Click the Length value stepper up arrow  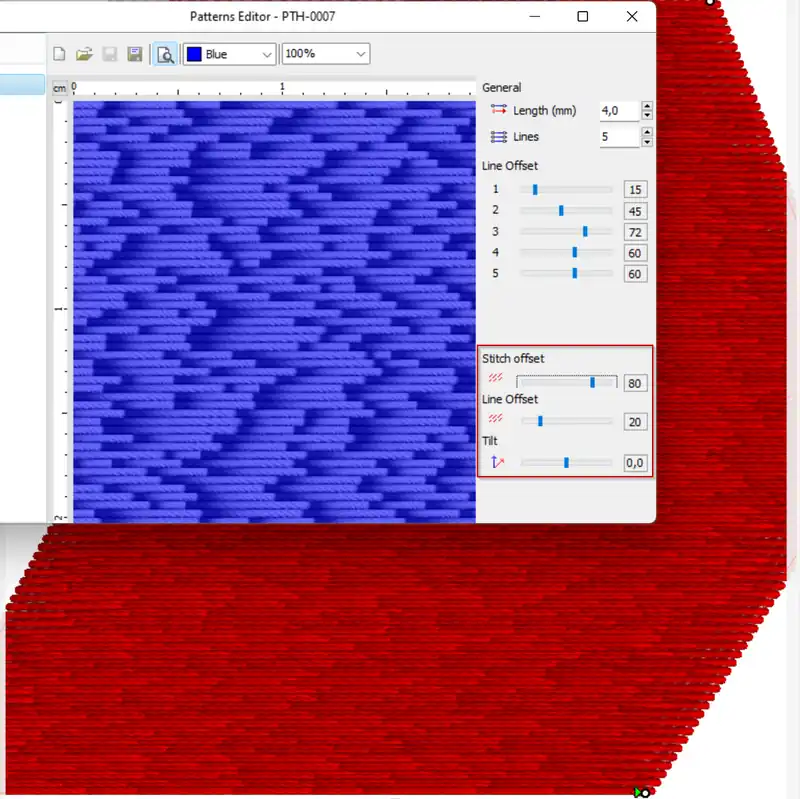click(x=647, y=106)
